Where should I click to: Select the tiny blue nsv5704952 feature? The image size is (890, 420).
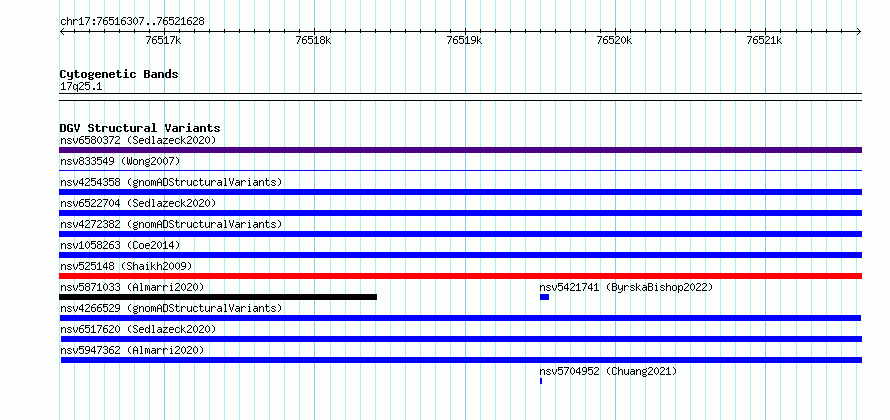click(541, 381)
